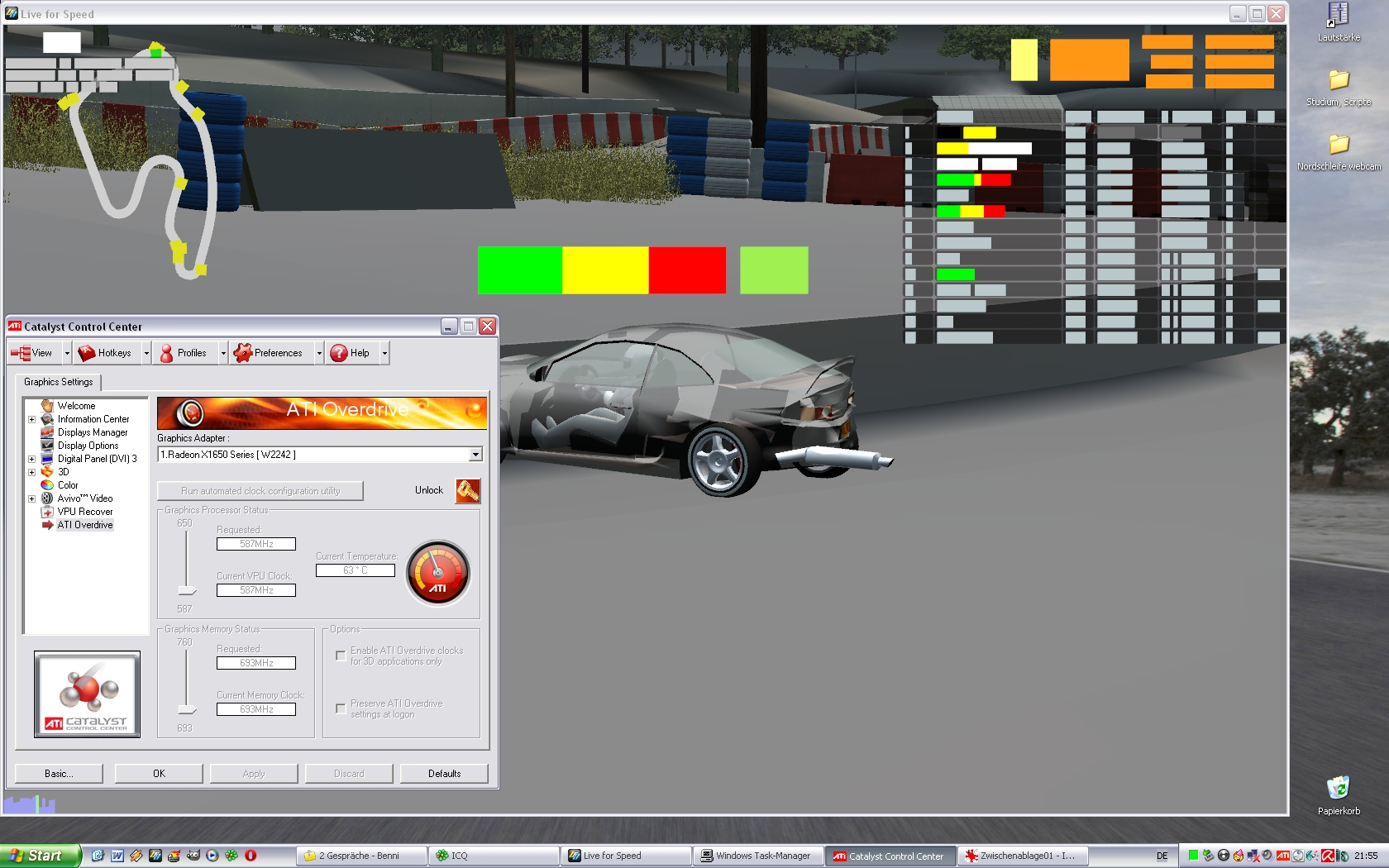Open the Nordschleife webcam desktop folder
1389x868 pixels.
click(1339, 152)
